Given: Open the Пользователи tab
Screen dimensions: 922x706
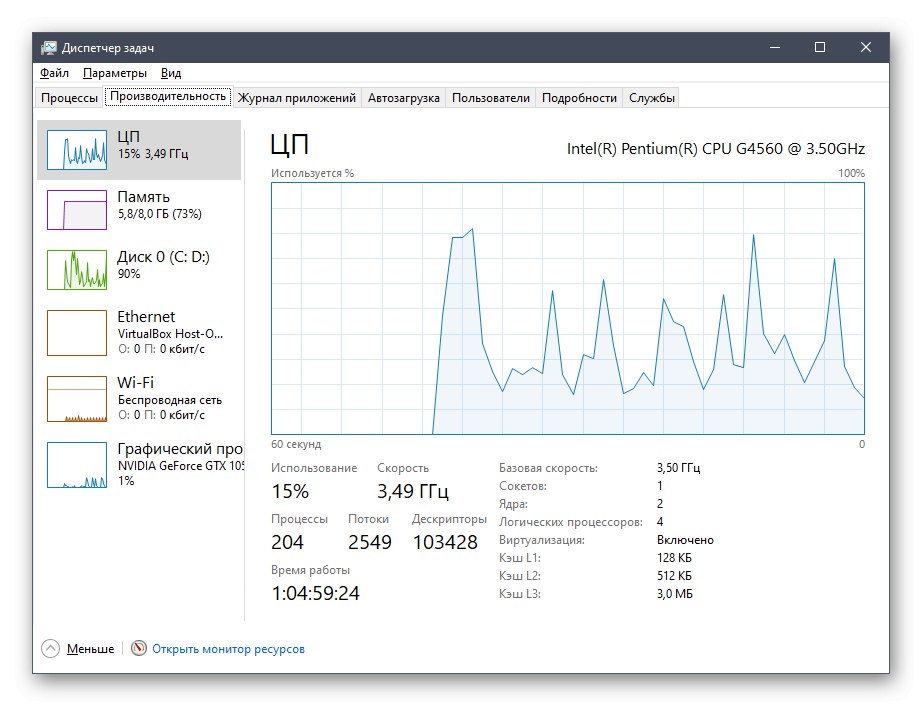Looking at the screenshot, I should [x=489, y=97].
